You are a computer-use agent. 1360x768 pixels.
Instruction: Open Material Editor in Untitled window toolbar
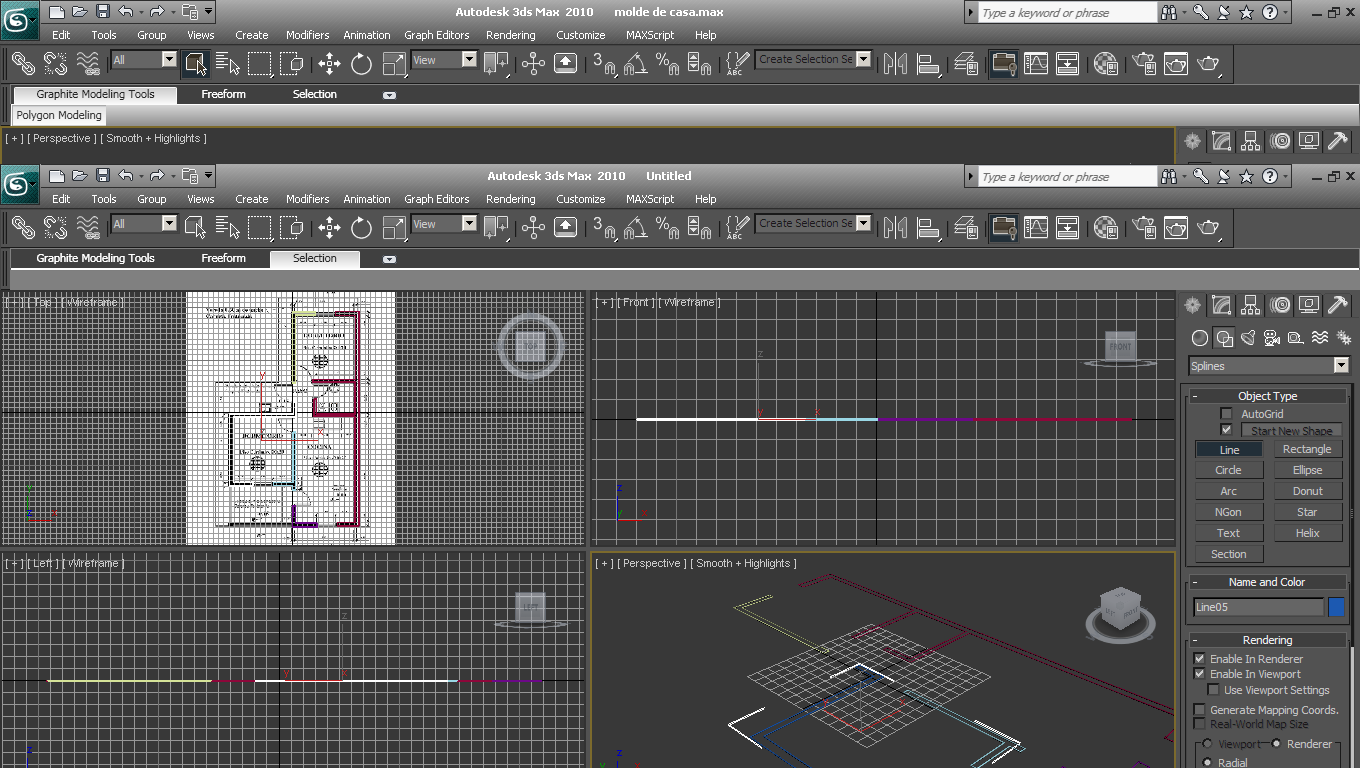1105,228
